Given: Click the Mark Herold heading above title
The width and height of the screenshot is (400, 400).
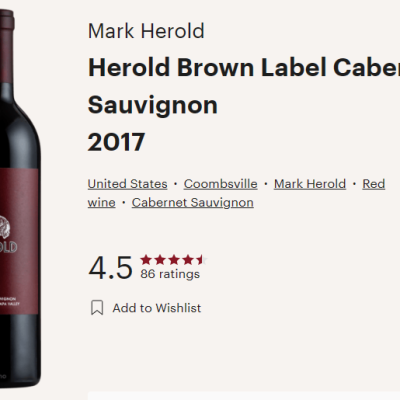Looking at the screenshot, I should coord(146,31).
